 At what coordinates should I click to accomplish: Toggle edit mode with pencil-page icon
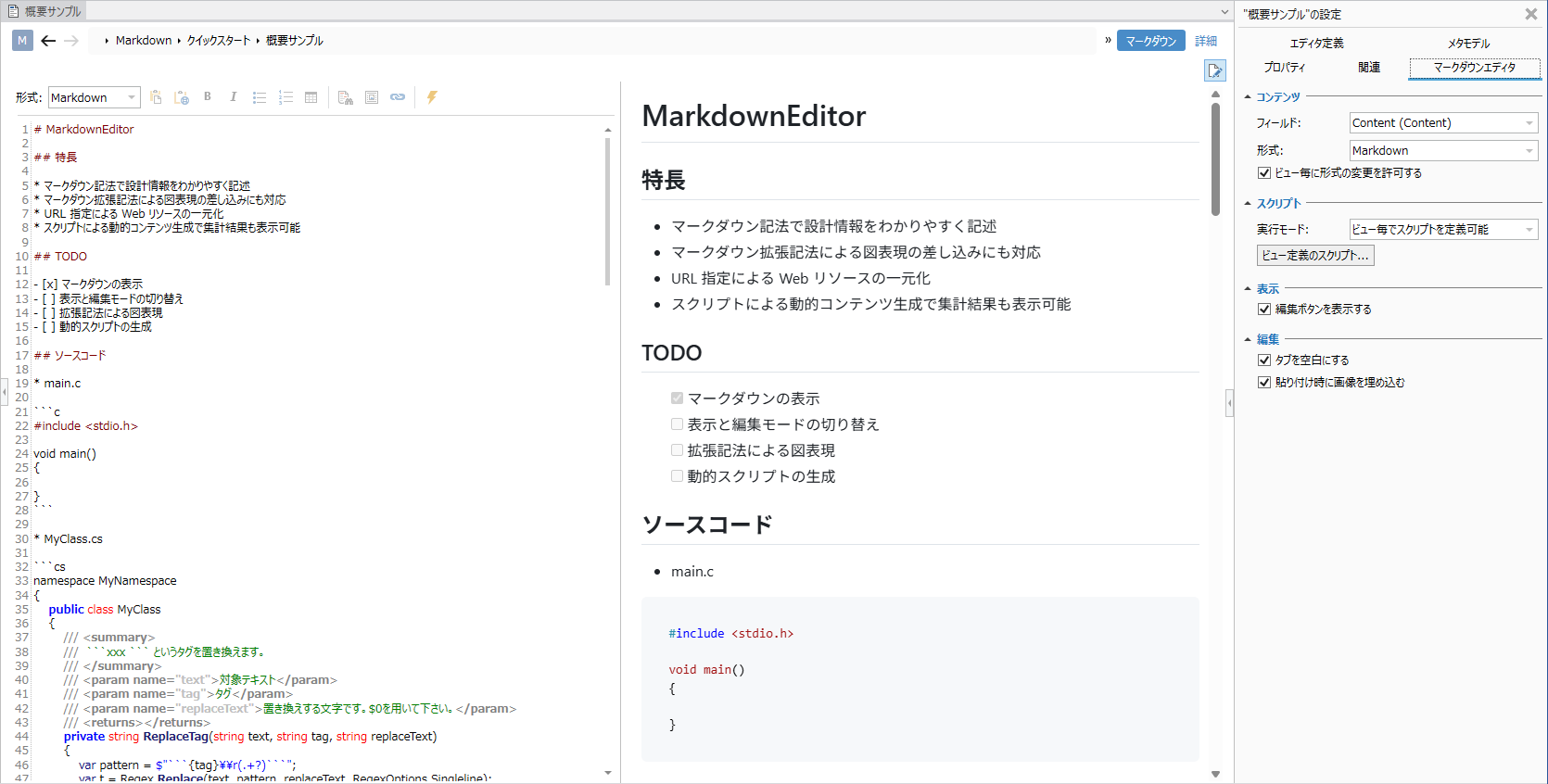pos(1215,70)
